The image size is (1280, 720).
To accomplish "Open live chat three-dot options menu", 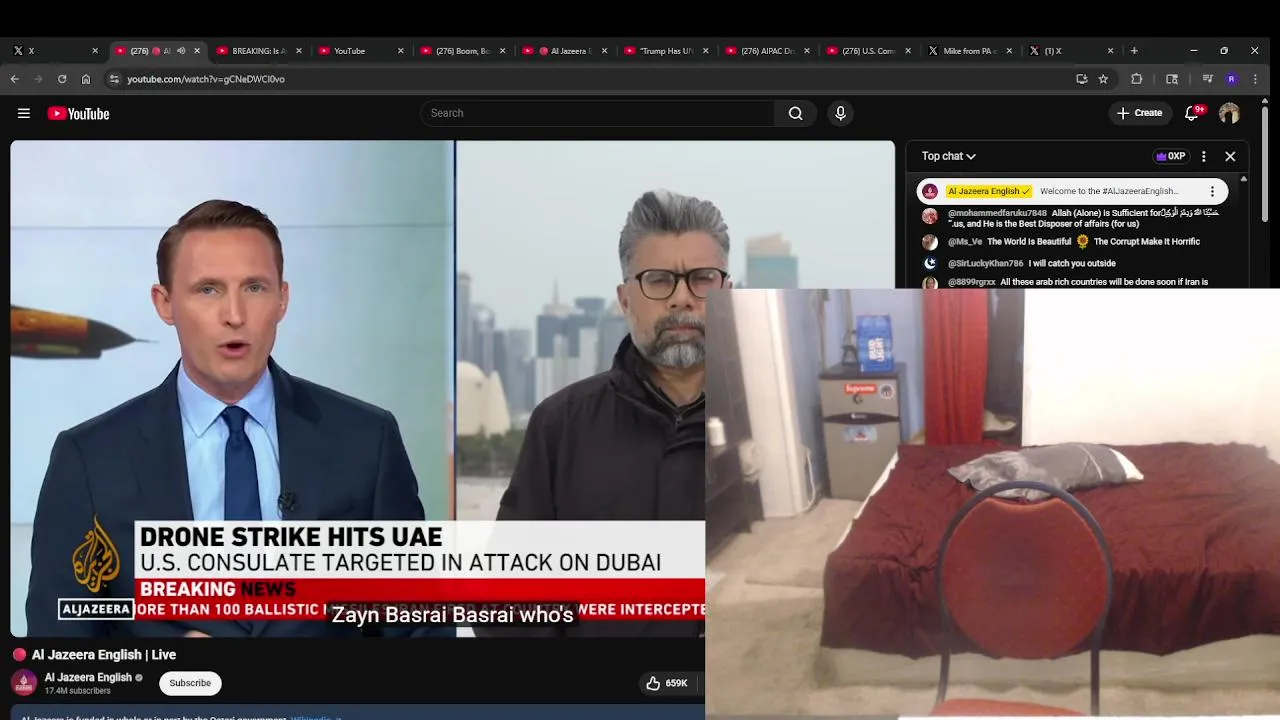I will tap(1203, 156).
